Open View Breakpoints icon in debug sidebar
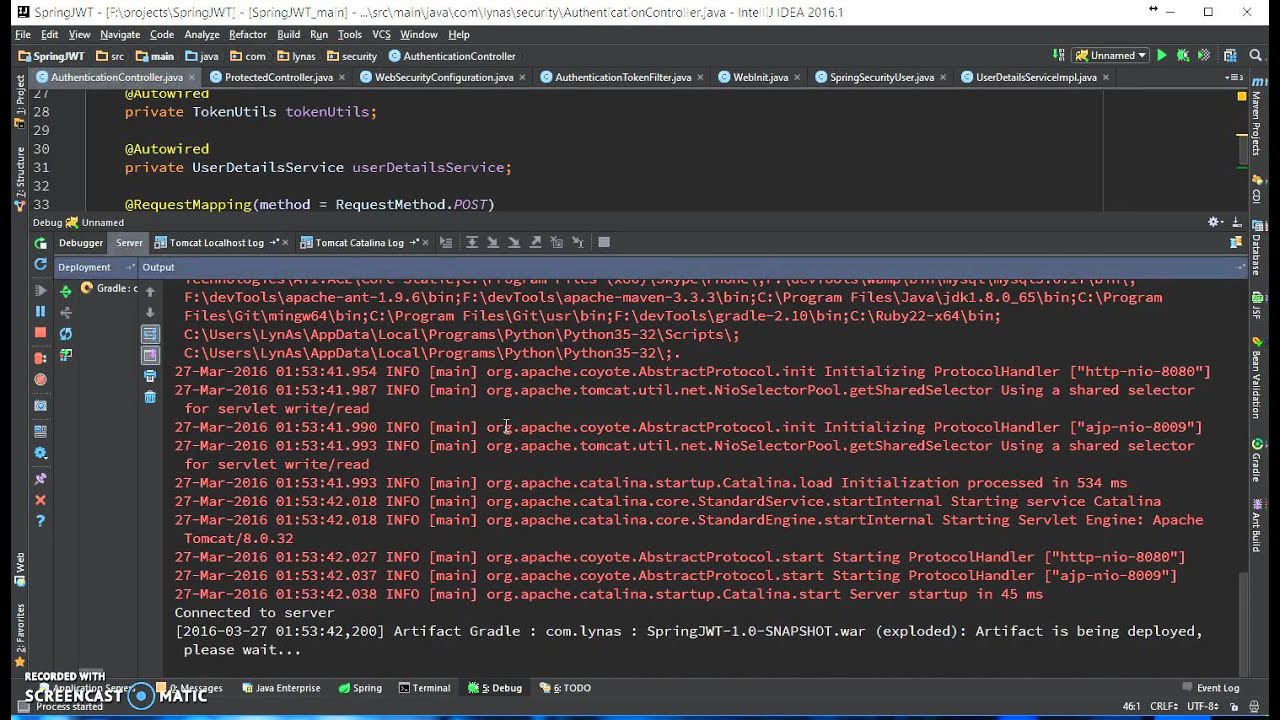Image resolution: width=1280 pixels, height=720 pixels. click(x=40, y=358)
